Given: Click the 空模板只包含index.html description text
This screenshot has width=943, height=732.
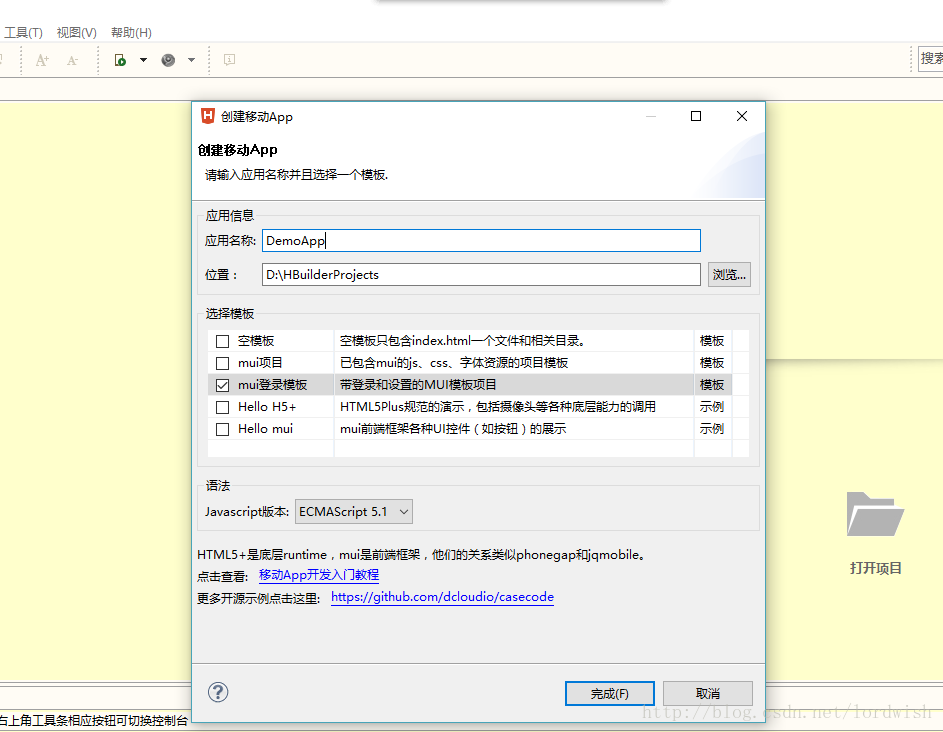Looking at the screenshot, I should tap(462, 341).
